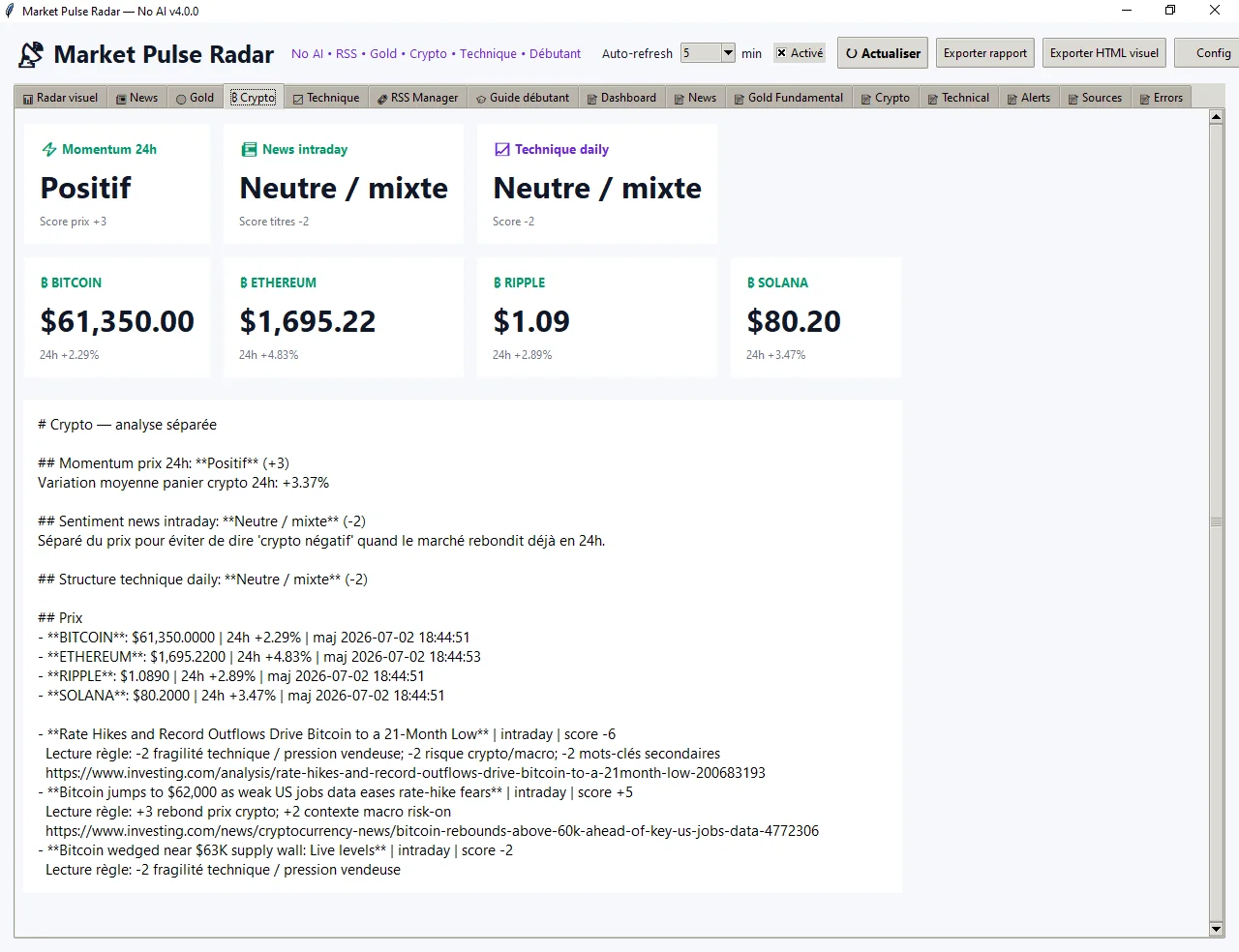This screenshot has width=1239, height=952.
Task: Click the Score titres -2 label
Action: [x=274, y=222]
